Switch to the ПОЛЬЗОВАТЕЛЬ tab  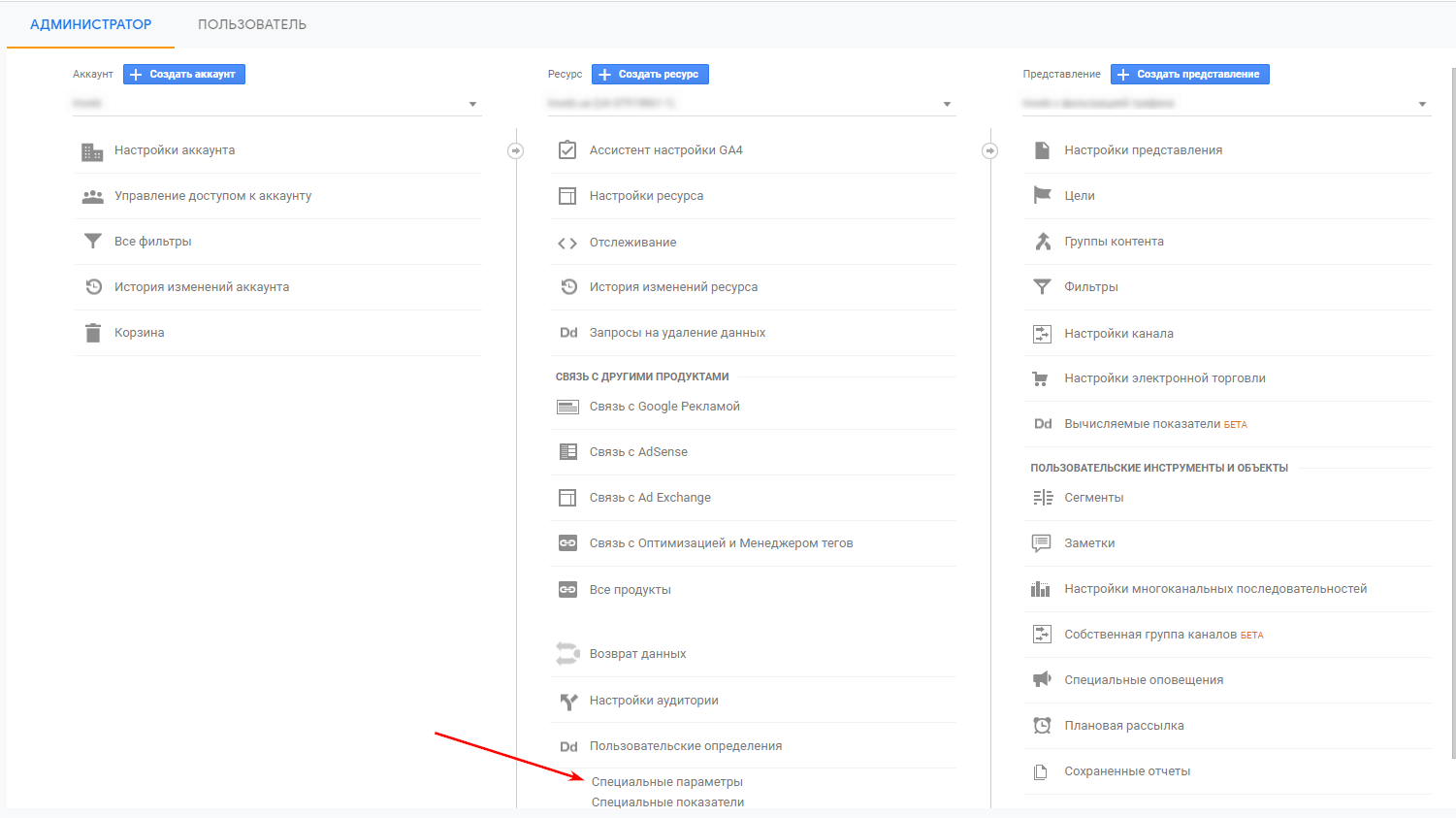[252, 24]
